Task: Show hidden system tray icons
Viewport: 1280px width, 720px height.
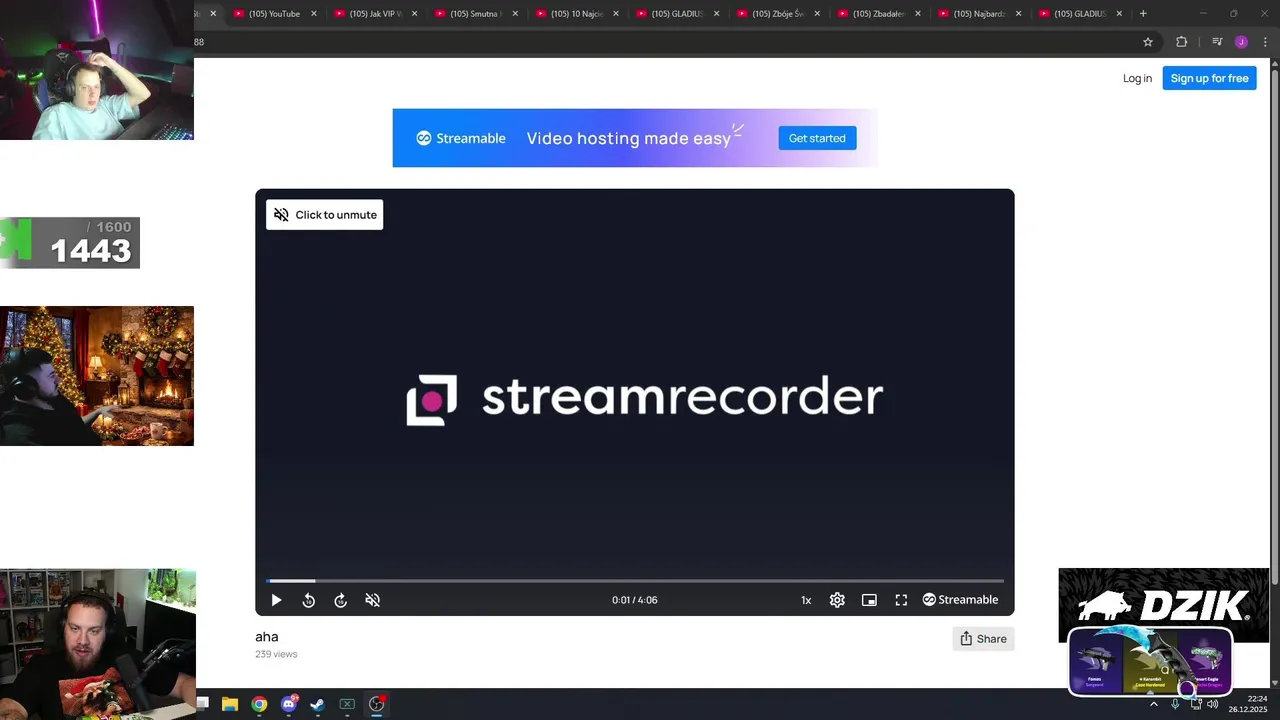Action: 1153,704
